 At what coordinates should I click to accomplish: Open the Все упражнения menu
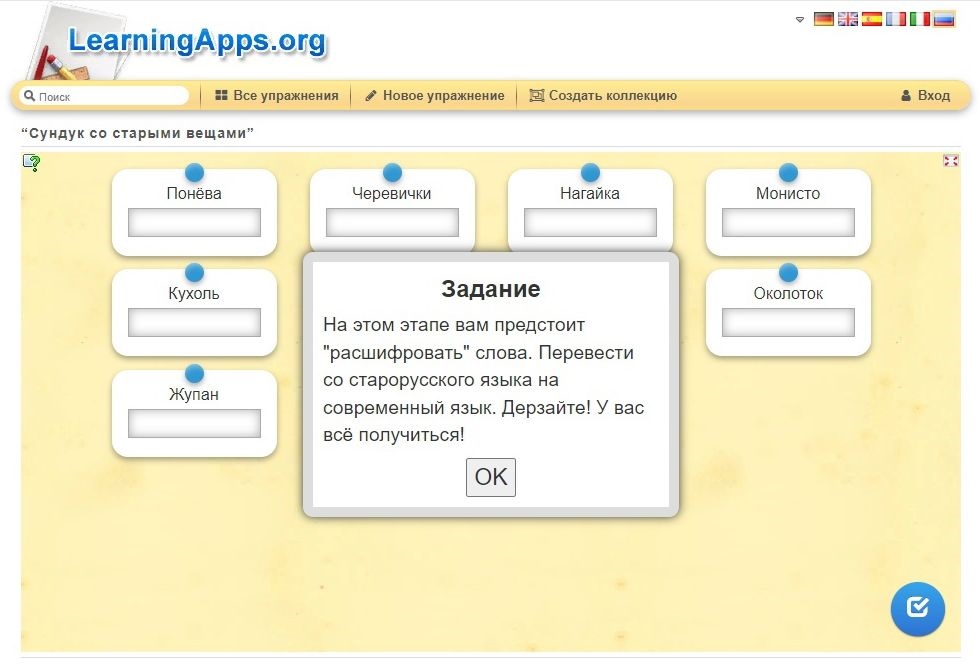[277, 96]
